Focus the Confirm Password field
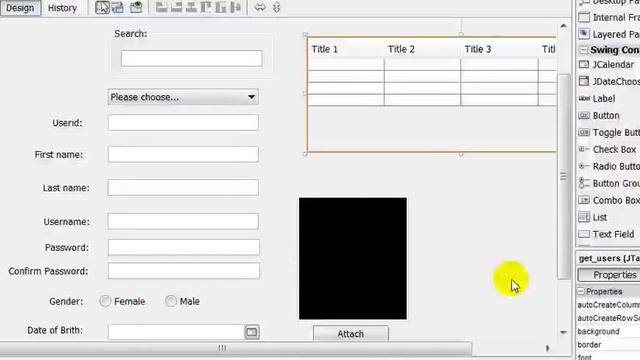Screen dimensions: 640x360 (183, 271)
